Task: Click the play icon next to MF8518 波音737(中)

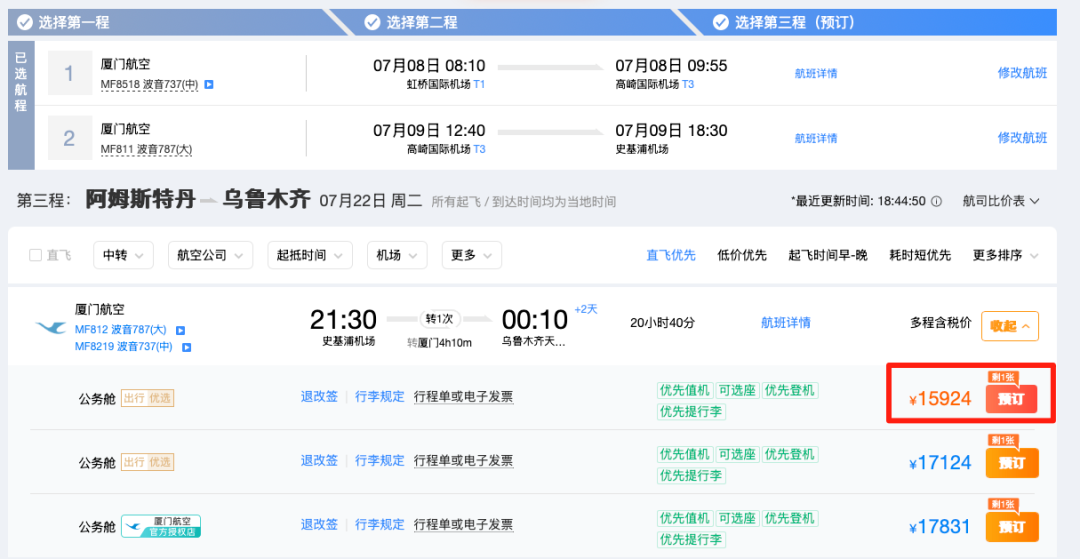Action: click(x=209, y=85)
